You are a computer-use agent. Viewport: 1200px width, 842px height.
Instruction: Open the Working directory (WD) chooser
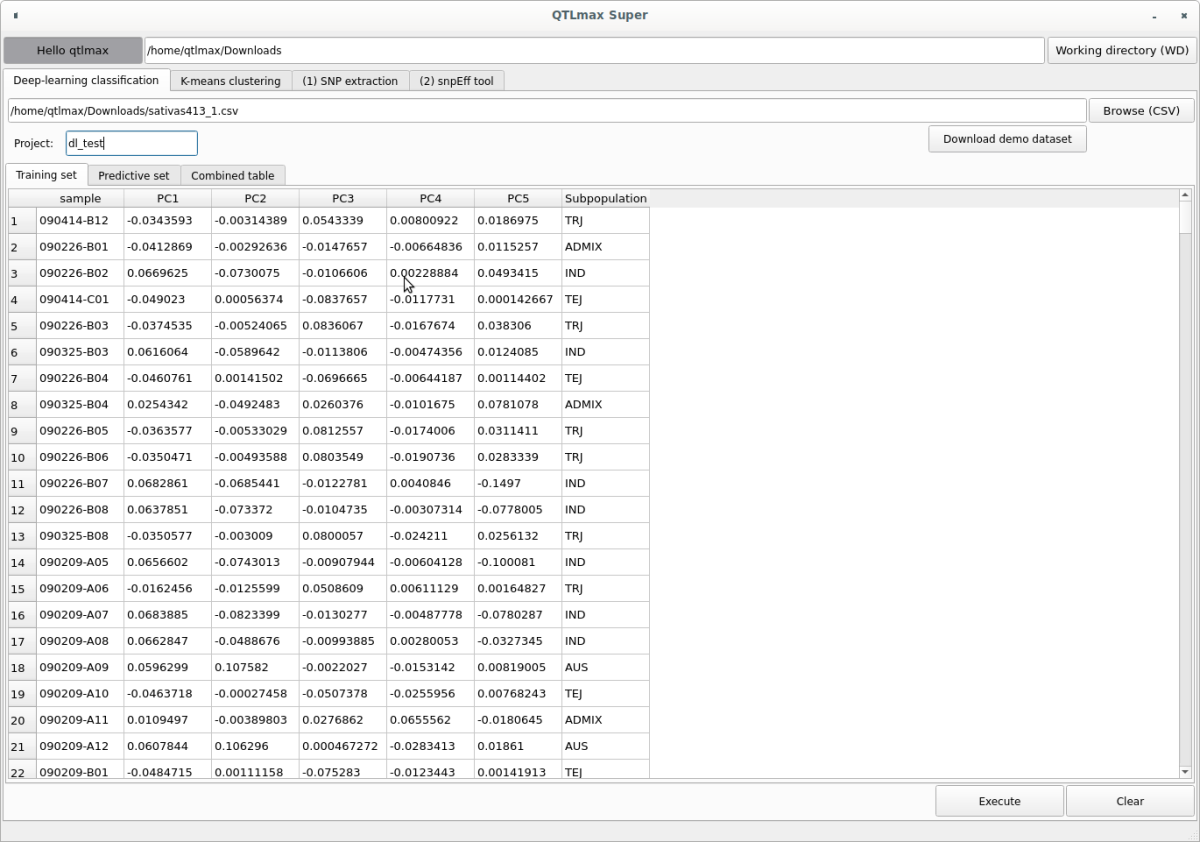coord(1121,50)
